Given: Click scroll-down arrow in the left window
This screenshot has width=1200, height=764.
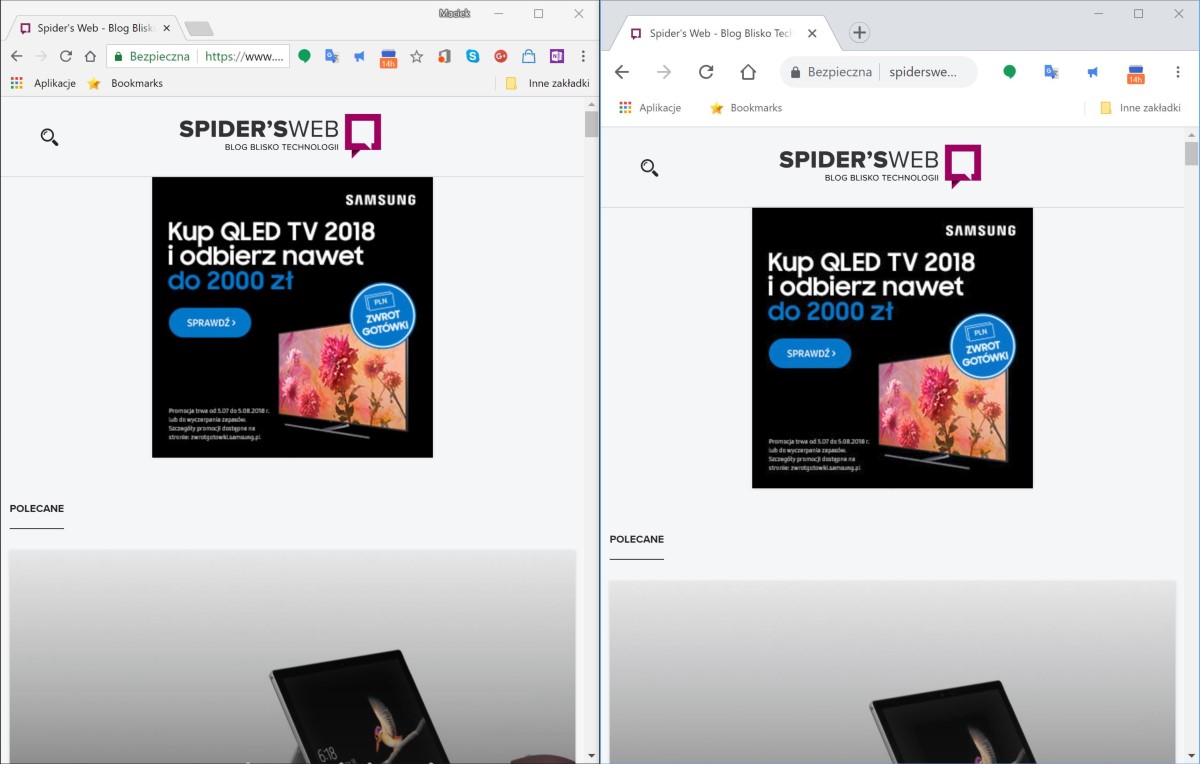Looking at the screenshot, I should coord(591,755).
